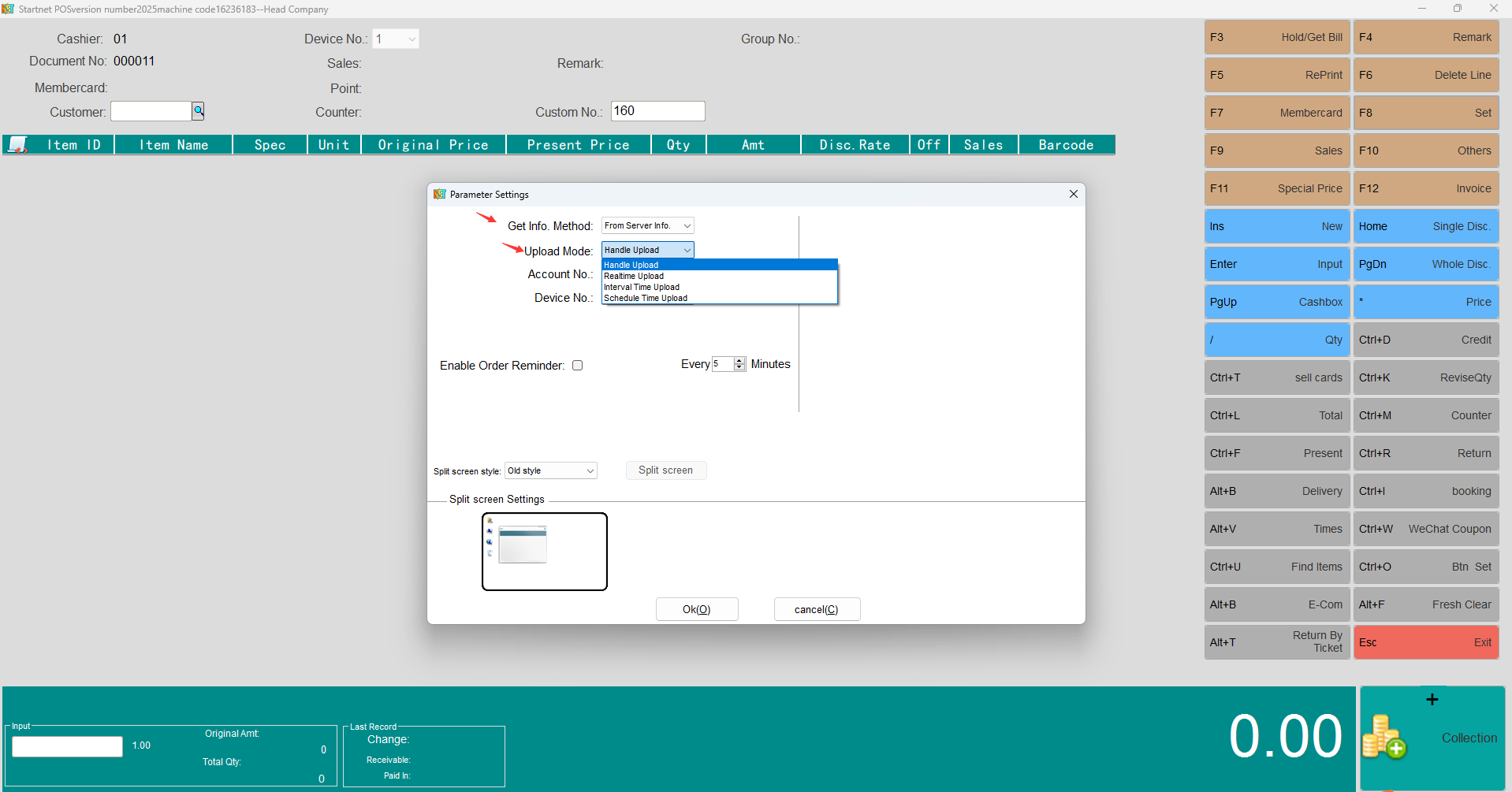Open the Get Info. Method dropdown

pos(647,225)
